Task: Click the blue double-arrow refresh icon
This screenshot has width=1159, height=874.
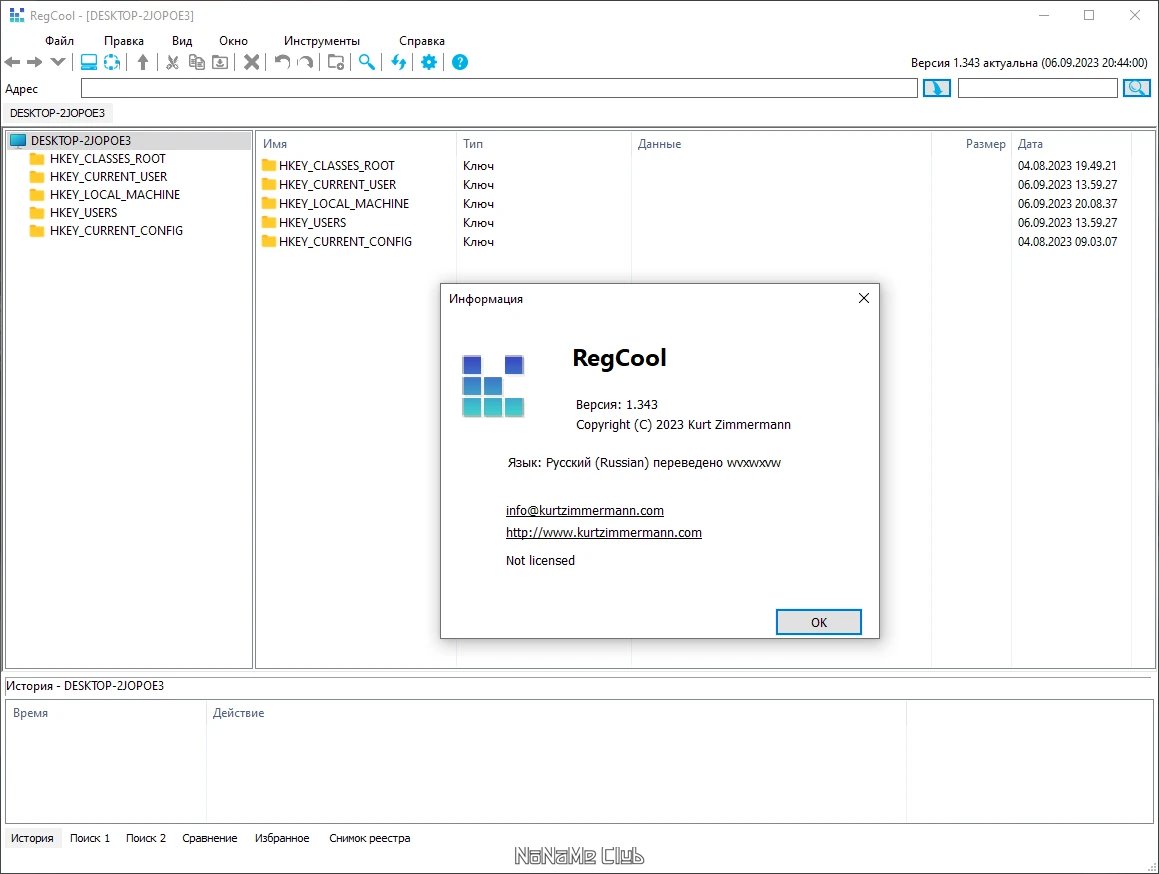Action: click(x=398, y=62)
